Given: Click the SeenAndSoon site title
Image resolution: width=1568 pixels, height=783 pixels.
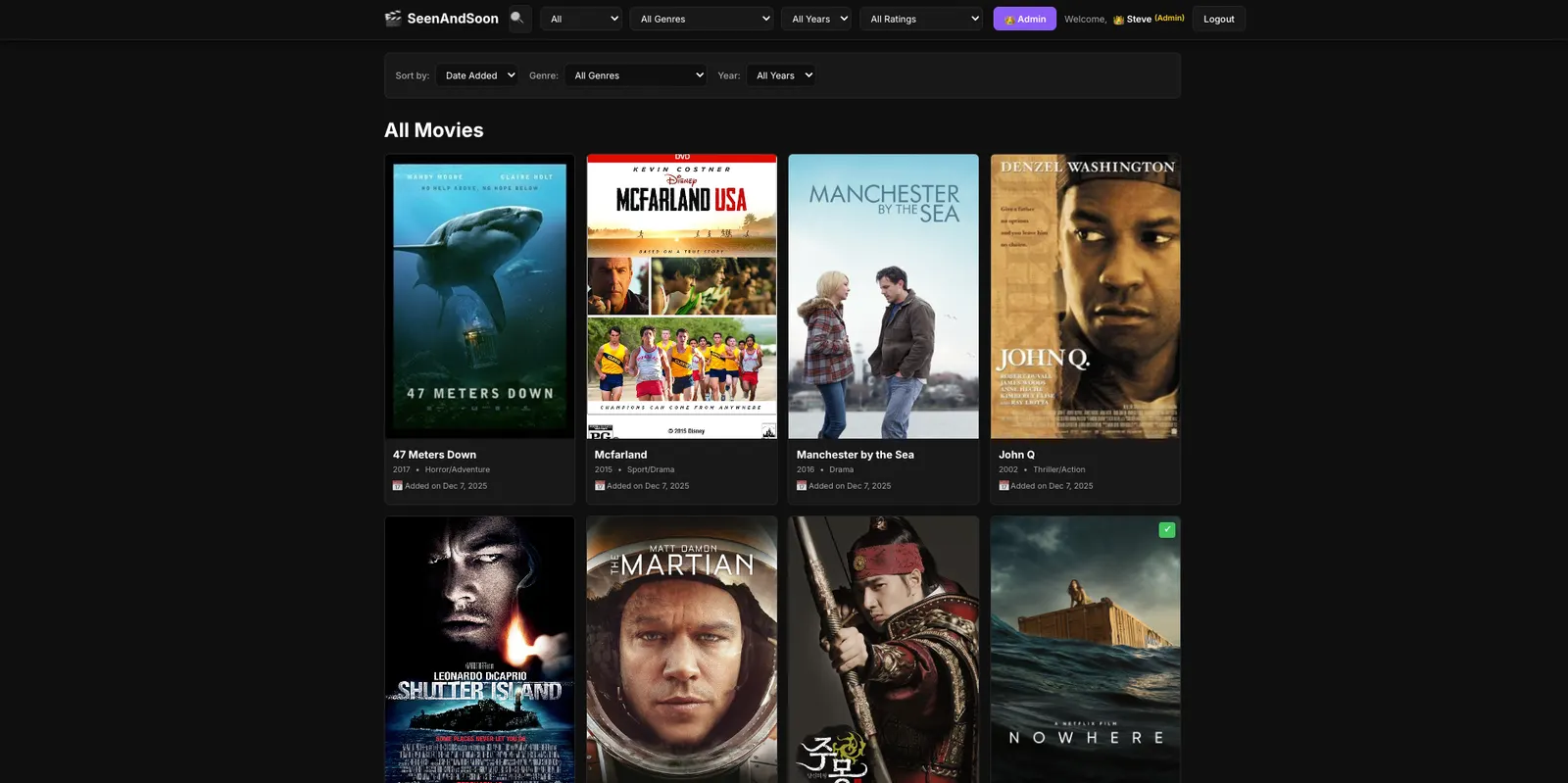Looking at the screenshot, I should [x=453, y=19].
